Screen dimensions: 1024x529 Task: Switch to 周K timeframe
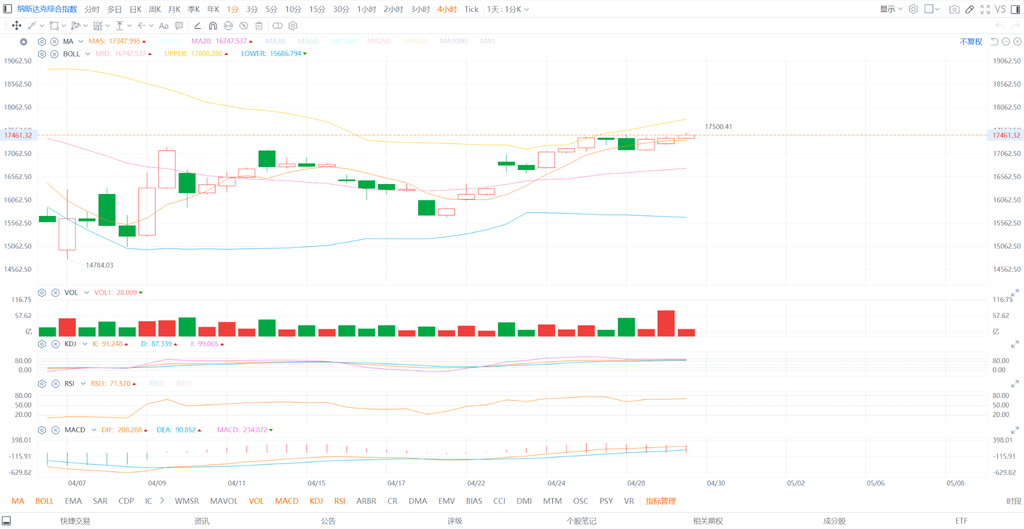[155, 9]
